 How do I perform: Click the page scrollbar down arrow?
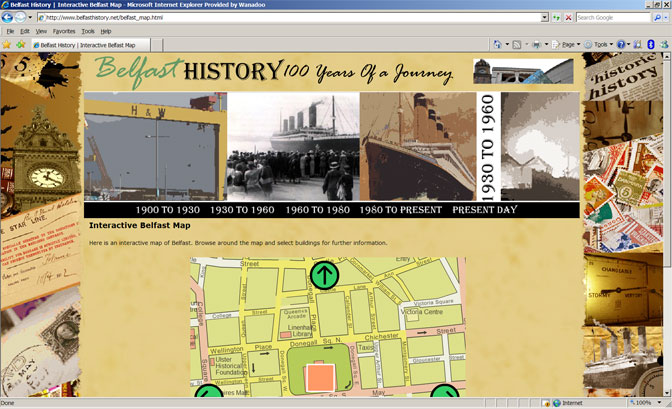coord(667,393)
